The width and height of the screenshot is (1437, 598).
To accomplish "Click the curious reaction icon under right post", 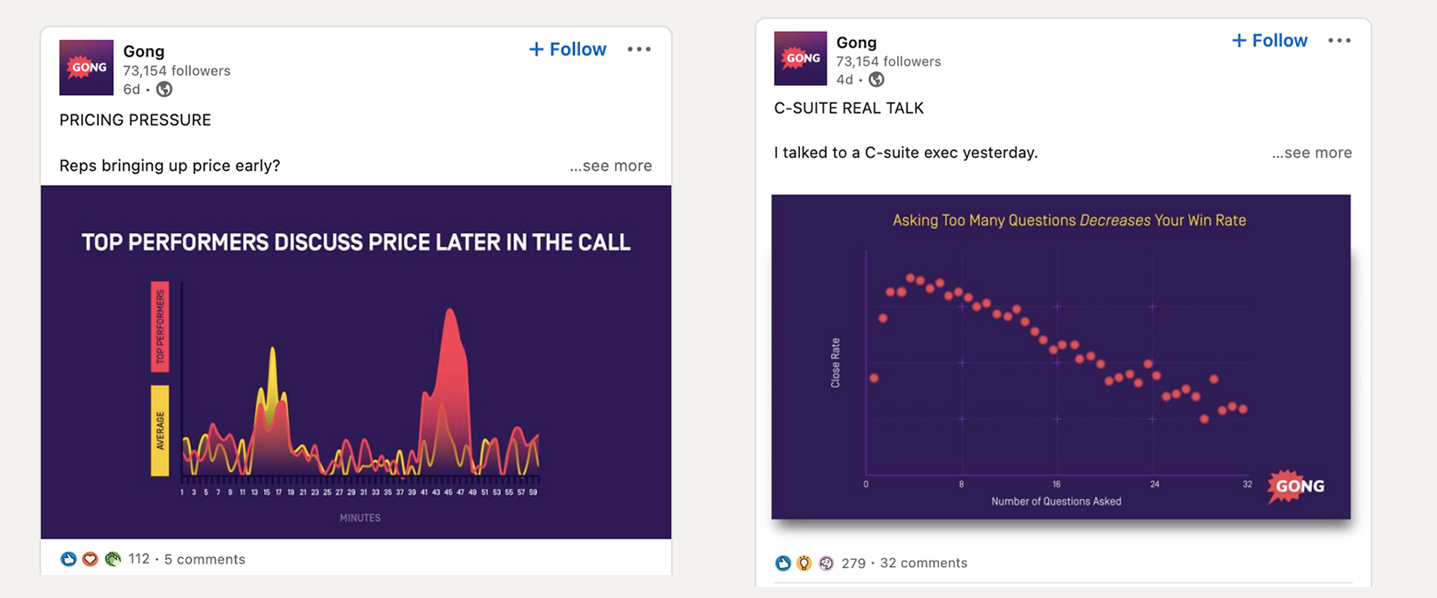I will pyautogui.click(x=826, y=563).
